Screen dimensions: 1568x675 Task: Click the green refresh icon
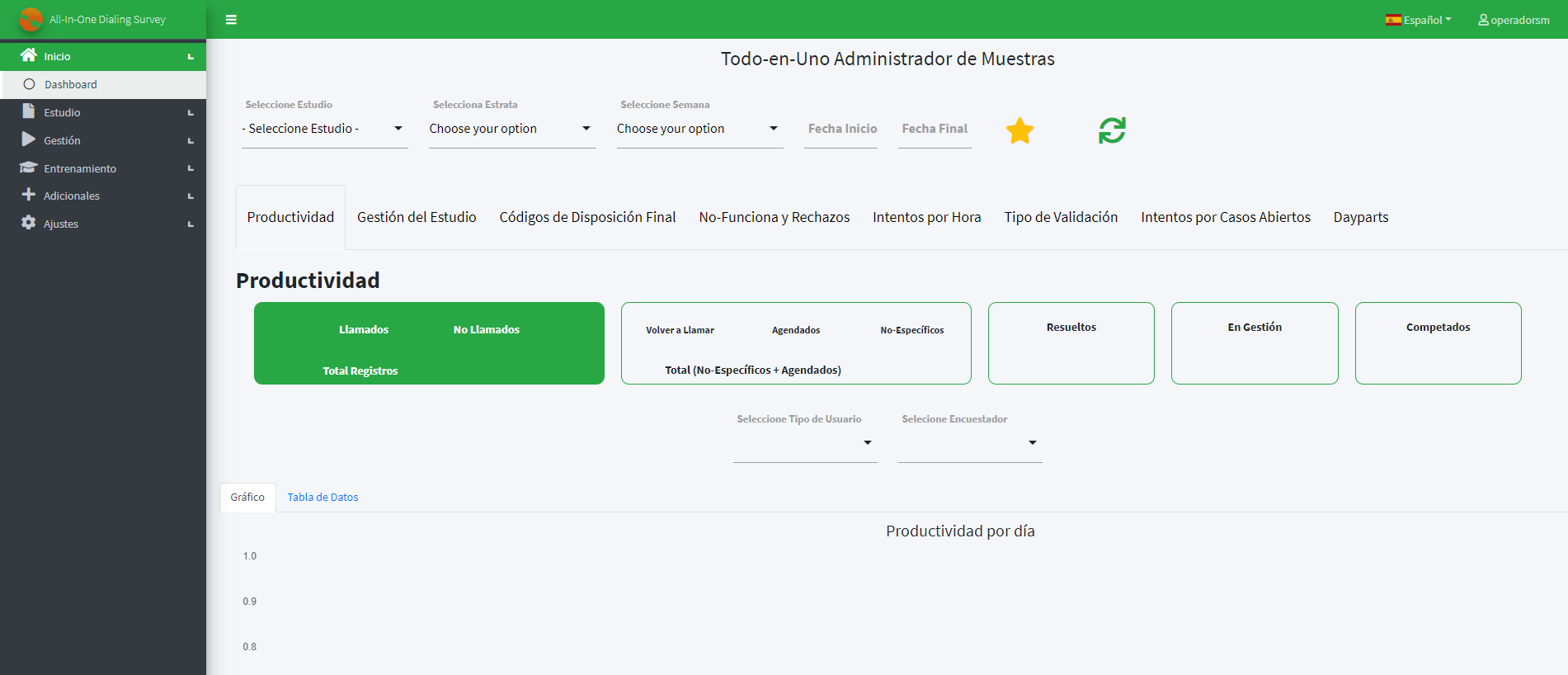point(1112,130)
